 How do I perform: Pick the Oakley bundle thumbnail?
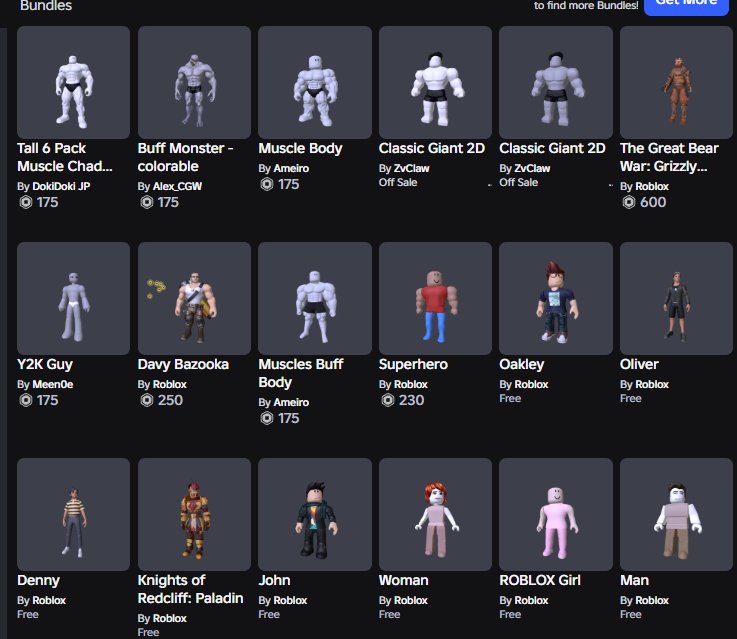[556, 298]
